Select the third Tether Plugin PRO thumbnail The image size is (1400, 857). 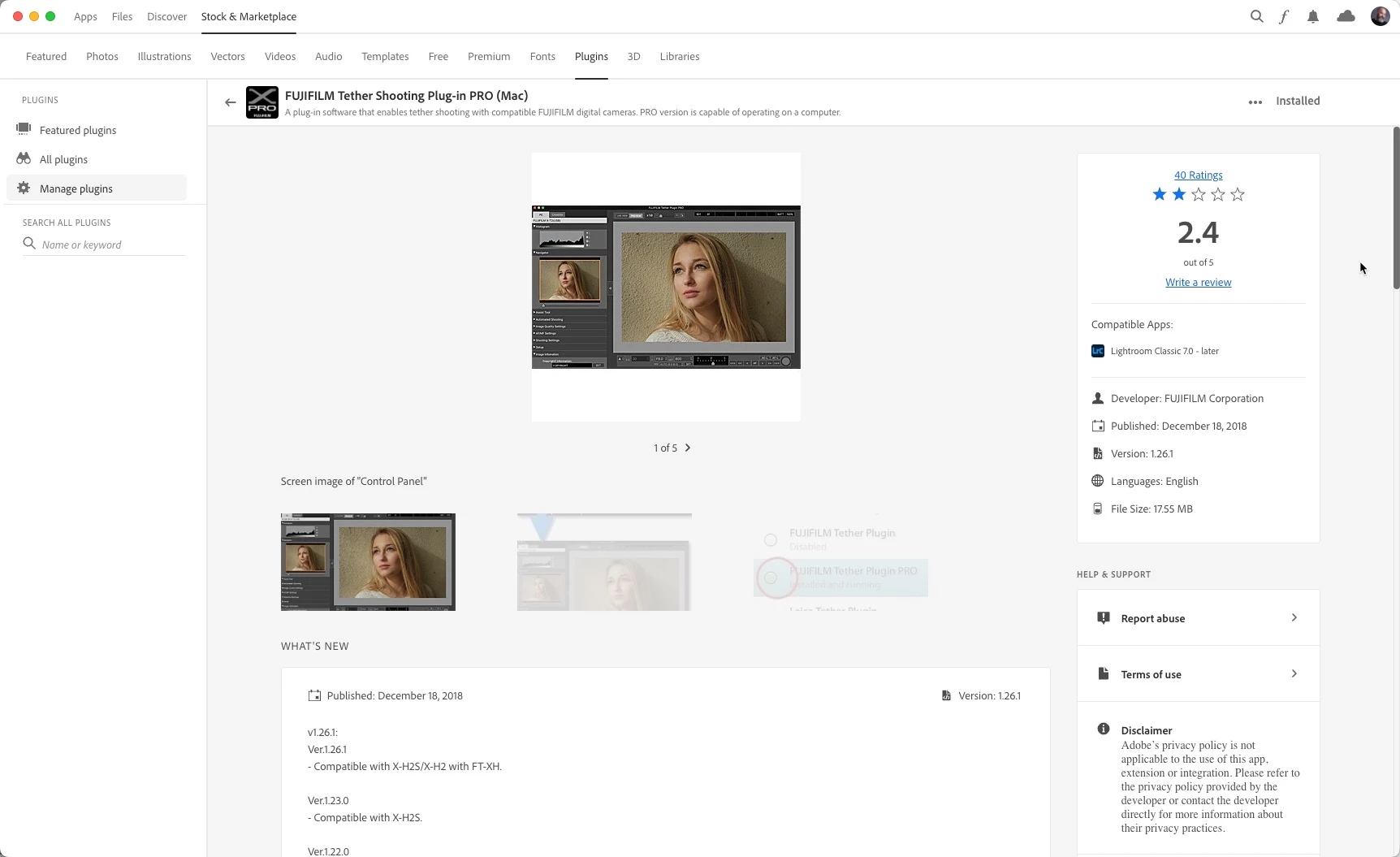840,562
